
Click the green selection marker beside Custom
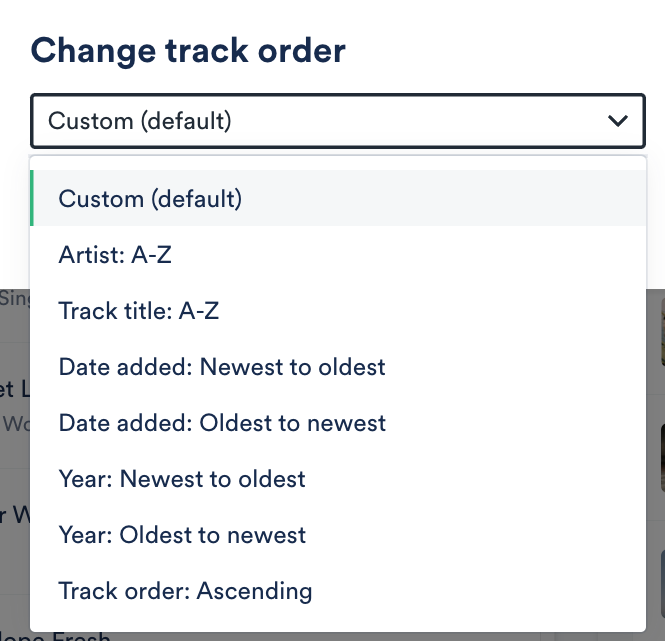click(x=32, y=198)
